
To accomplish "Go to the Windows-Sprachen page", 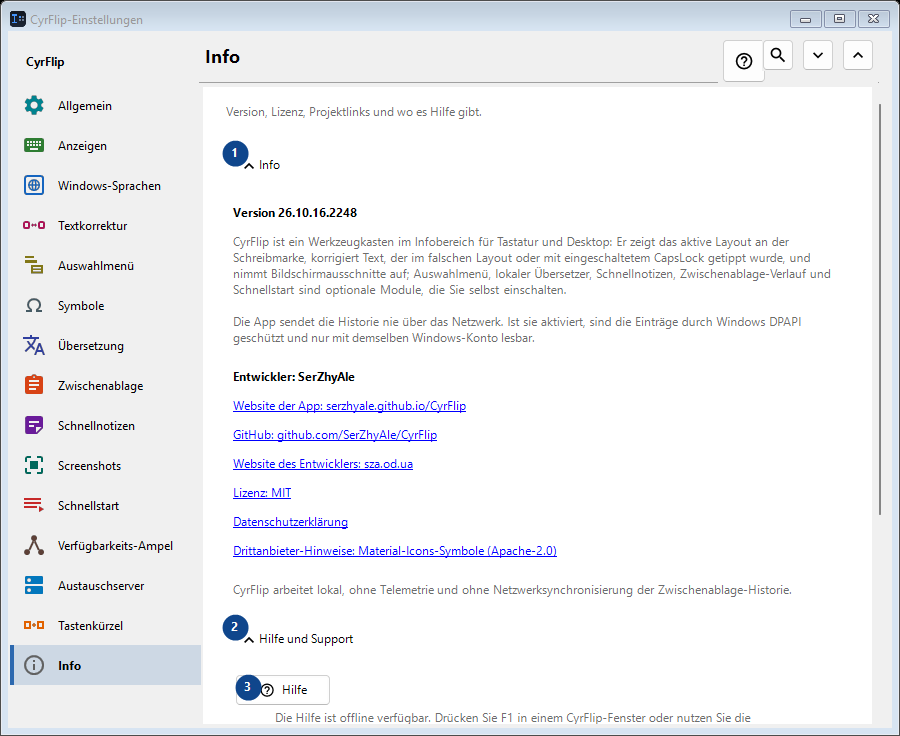I will (x=106, y=185).
